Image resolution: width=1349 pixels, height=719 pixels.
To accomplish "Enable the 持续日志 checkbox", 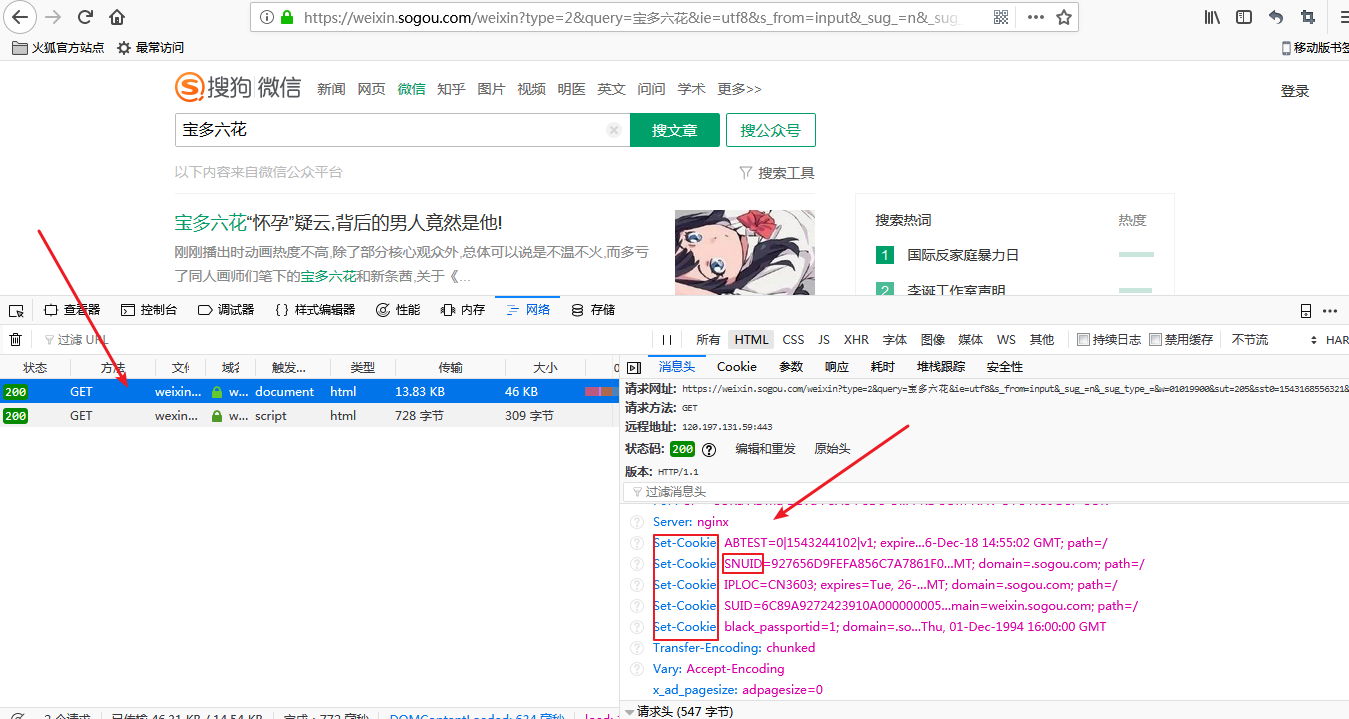I will pos(1083,340).
